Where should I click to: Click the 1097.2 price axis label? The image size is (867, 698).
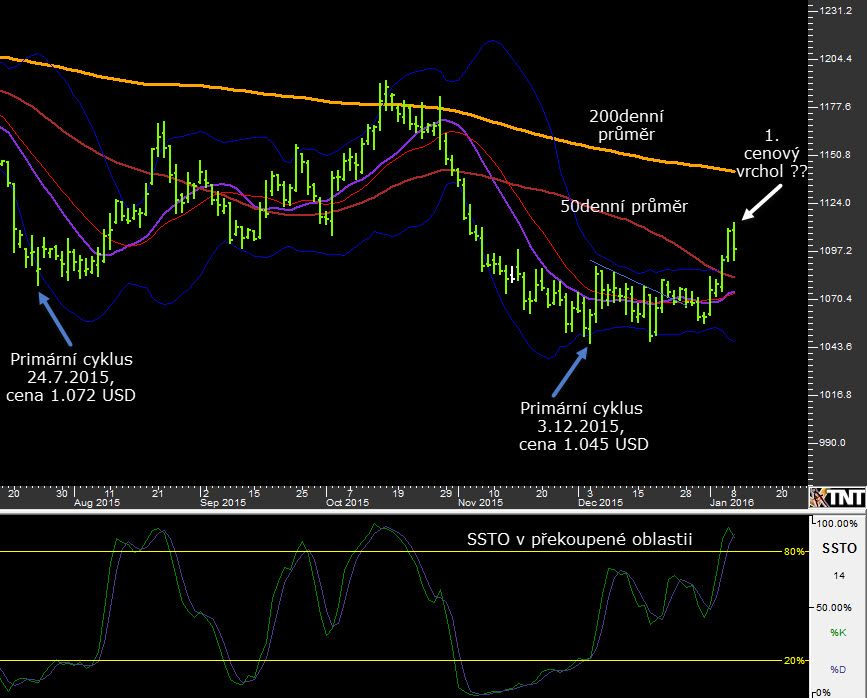(x=836, y=251)
